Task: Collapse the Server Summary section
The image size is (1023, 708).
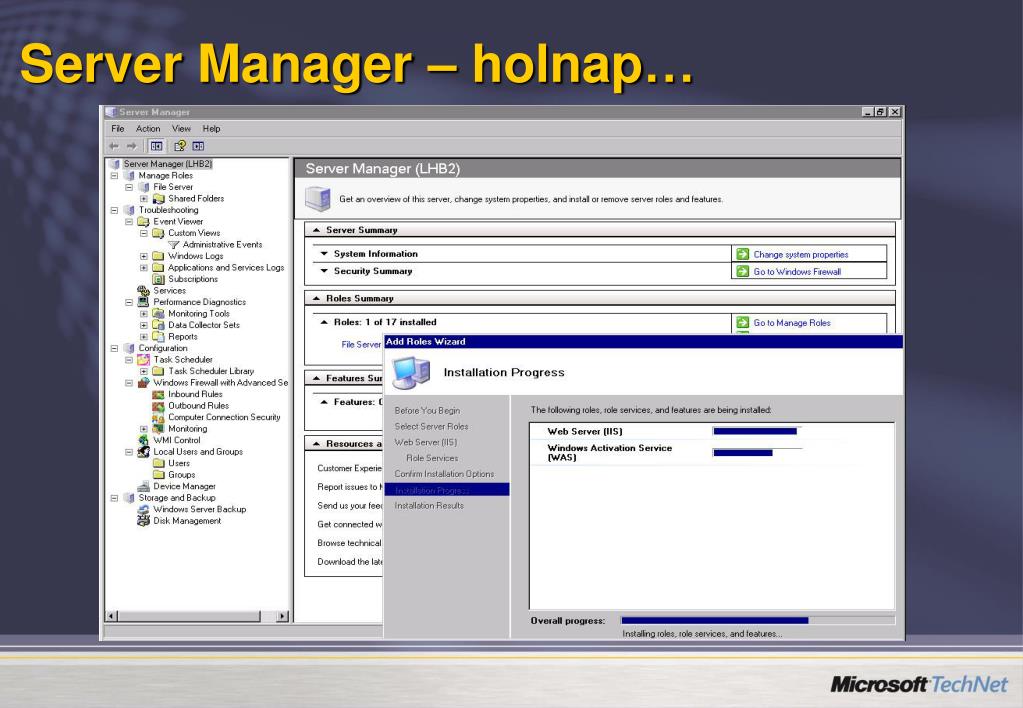Action: (x=316, y=230)
